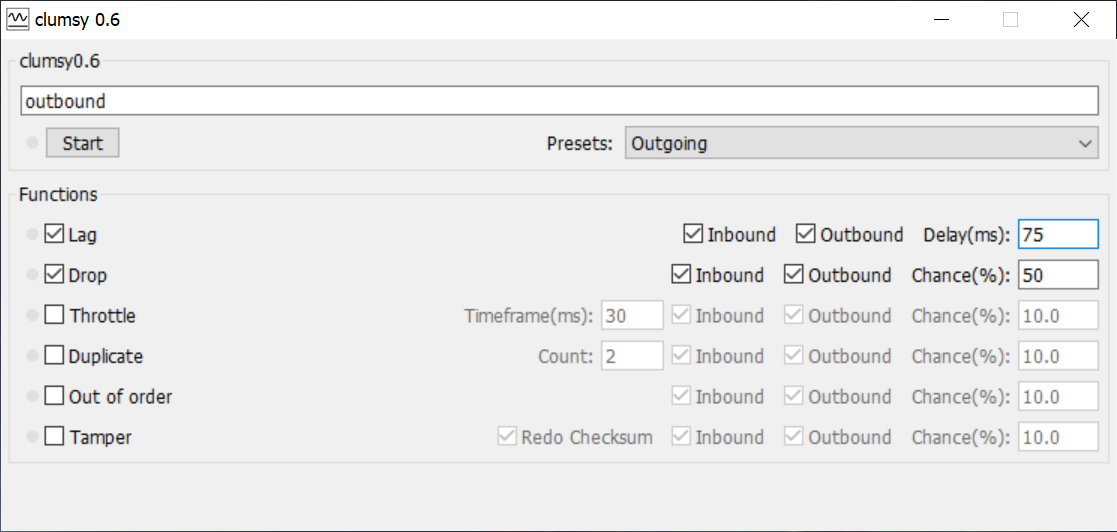Enable the Out of order checkbox
1117x532 pixels.
click(x=53, y=396)
